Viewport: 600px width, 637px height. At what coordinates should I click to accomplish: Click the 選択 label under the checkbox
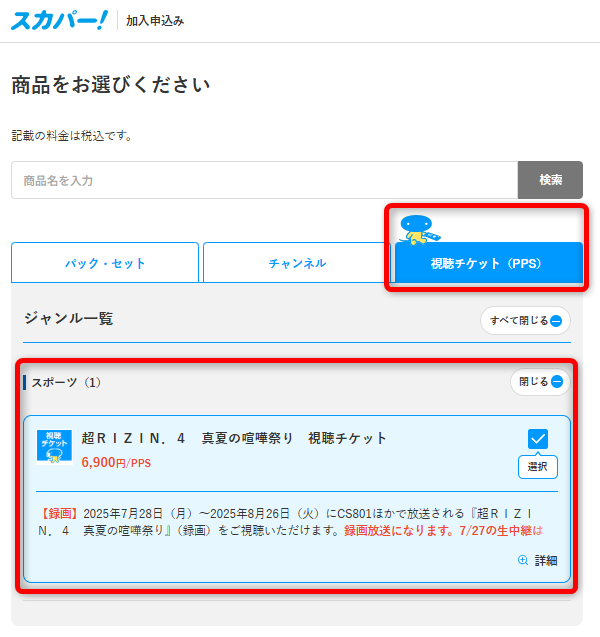(x=537, y=467)
